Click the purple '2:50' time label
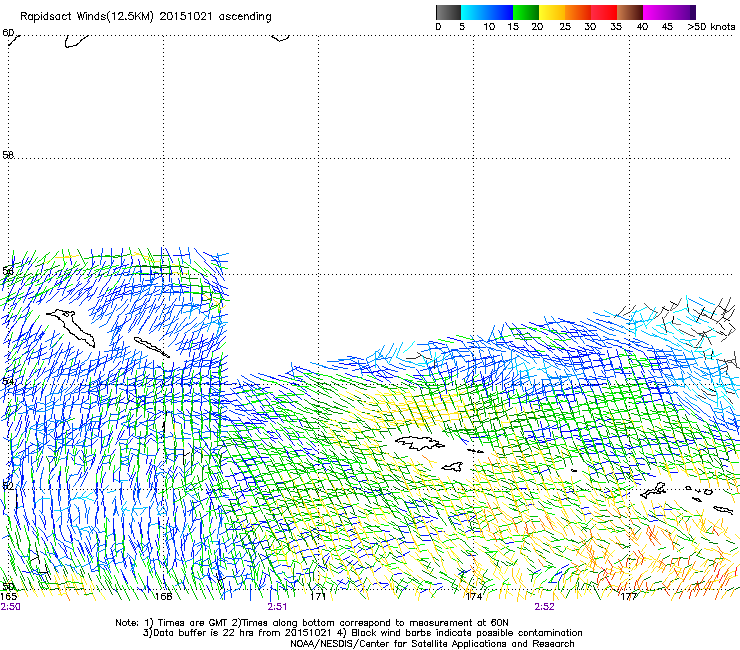 pos(10,607)
